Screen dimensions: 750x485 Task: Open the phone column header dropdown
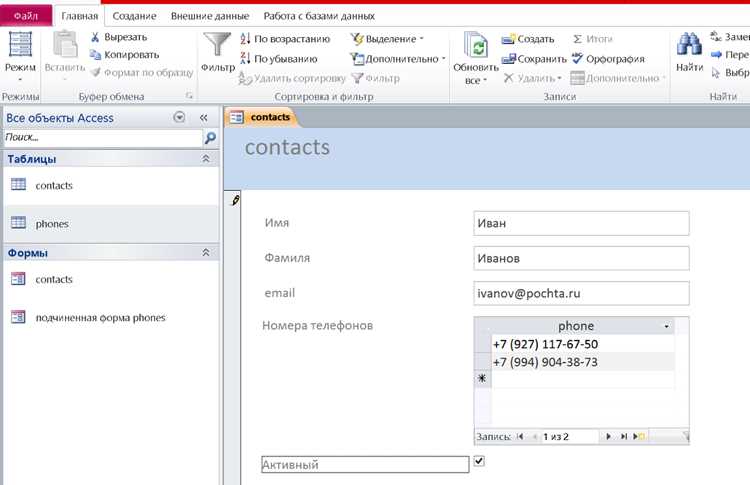(666, 326)
